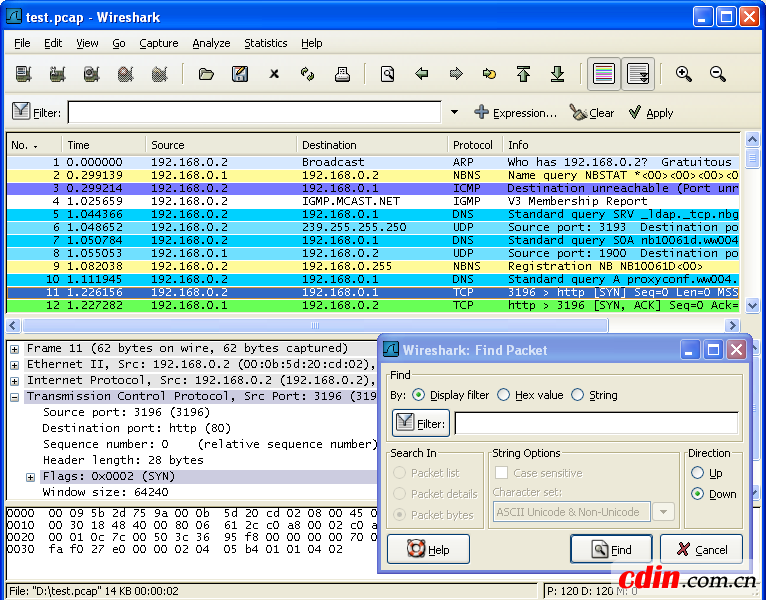Screen dimensions: 766x600
Task: Toggle Case sensitive checkbox
Action: (501, 472)
